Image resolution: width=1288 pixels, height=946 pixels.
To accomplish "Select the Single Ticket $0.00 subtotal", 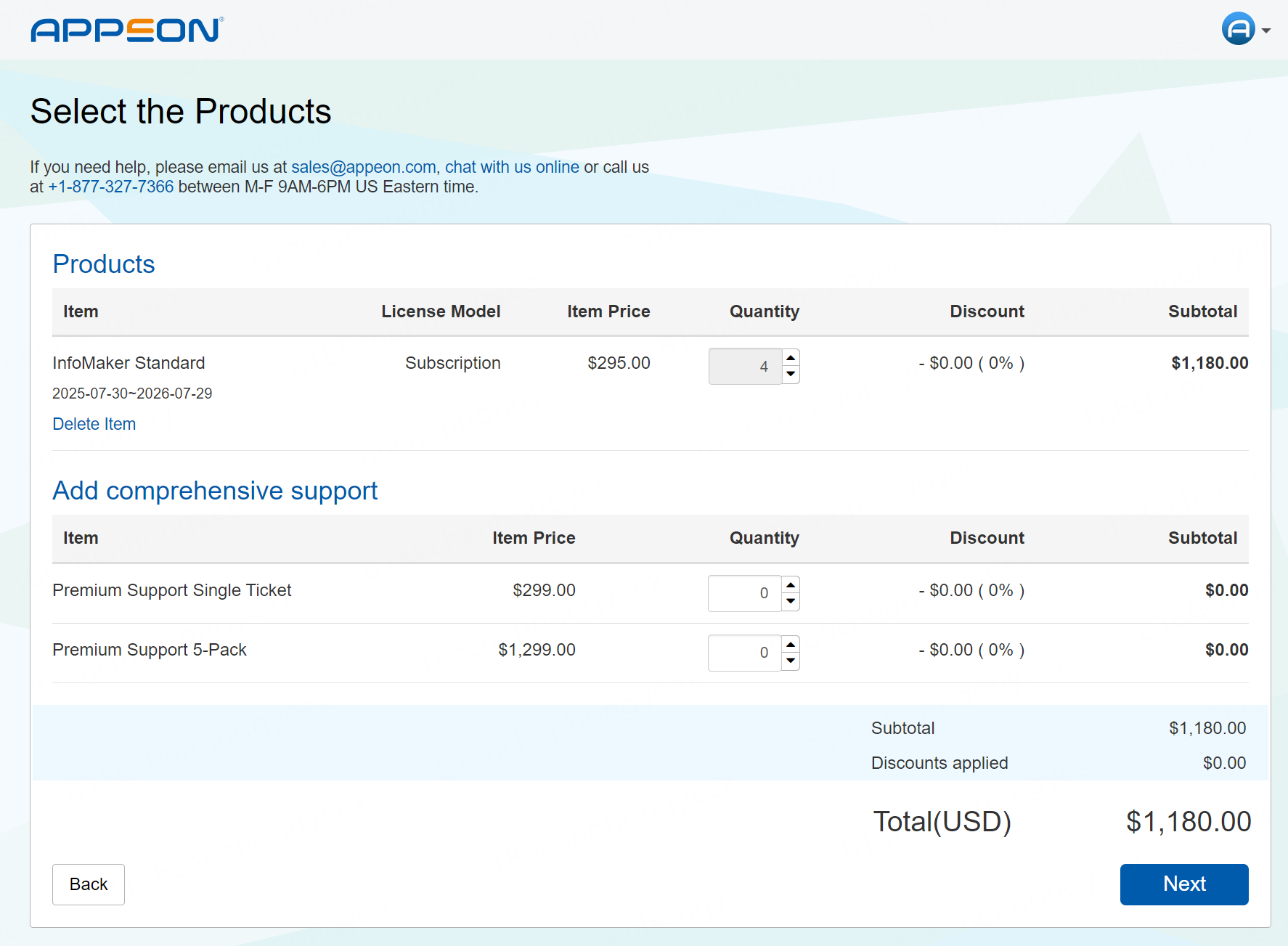I will pyautogui.click(x=1226, y=590).
